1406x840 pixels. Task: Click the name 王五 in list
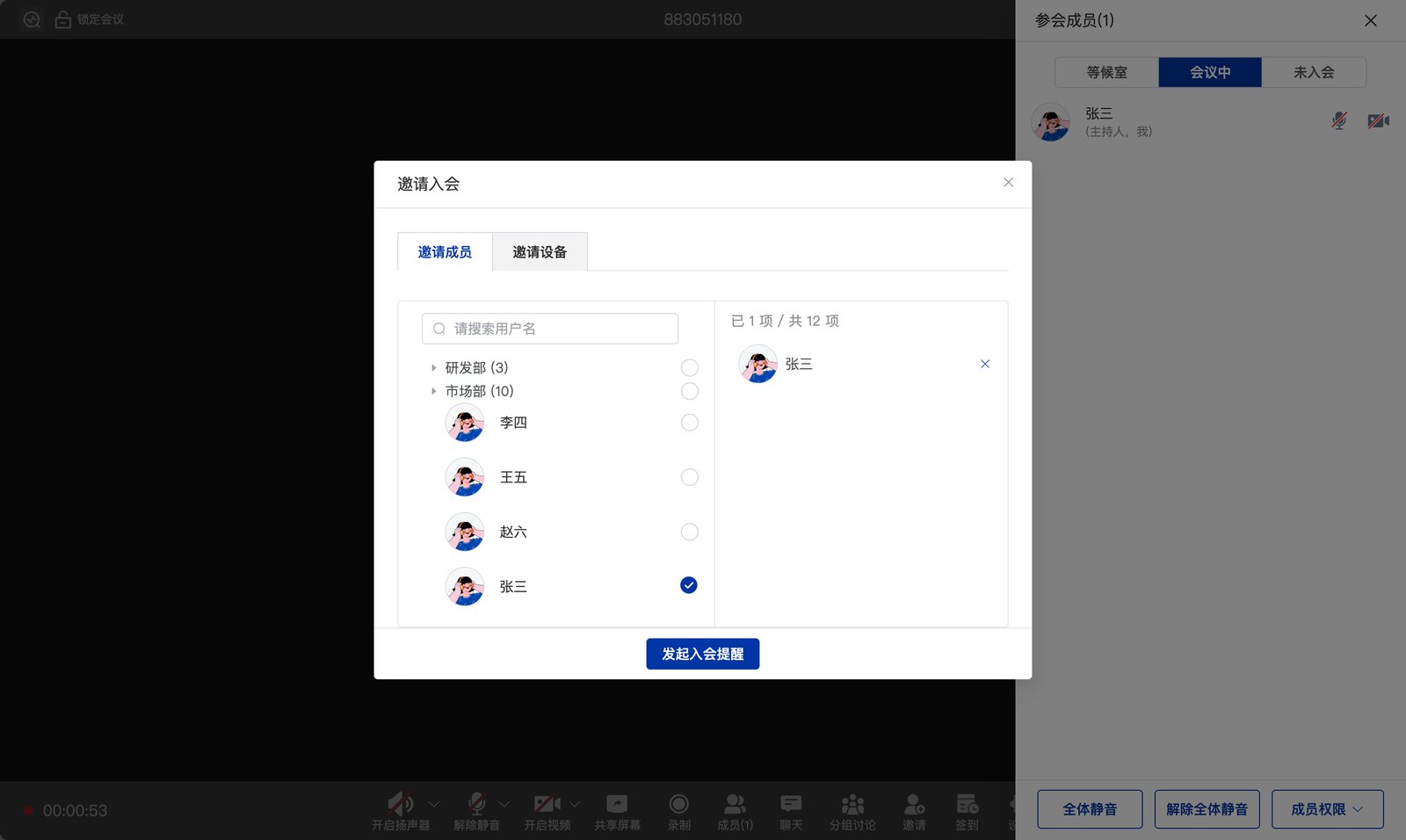click(x=513, y=477)
